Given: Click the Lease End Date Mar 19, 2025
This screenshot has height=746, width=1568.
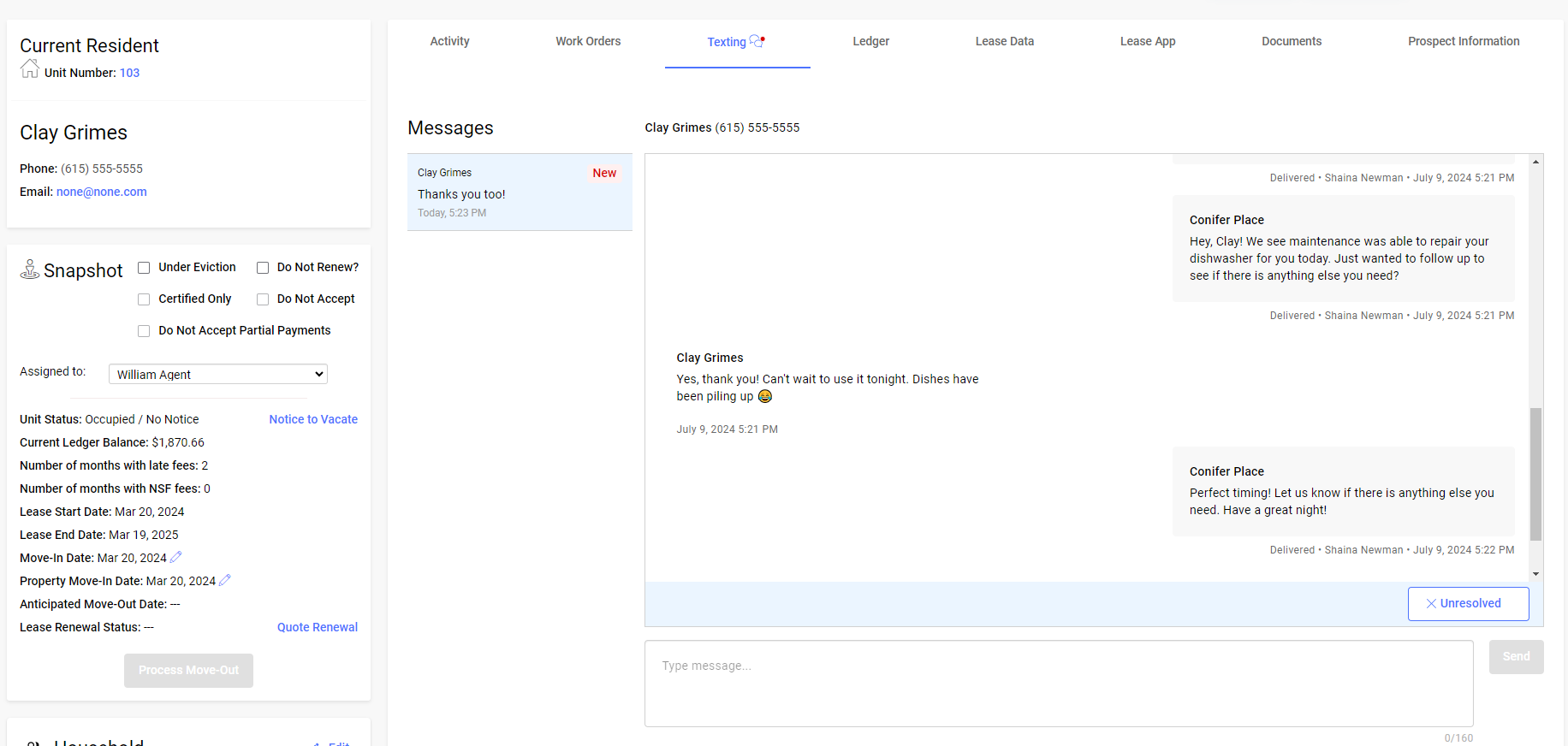Looking at the screenshot, I should pyautogui.click(x=99, y=535).
